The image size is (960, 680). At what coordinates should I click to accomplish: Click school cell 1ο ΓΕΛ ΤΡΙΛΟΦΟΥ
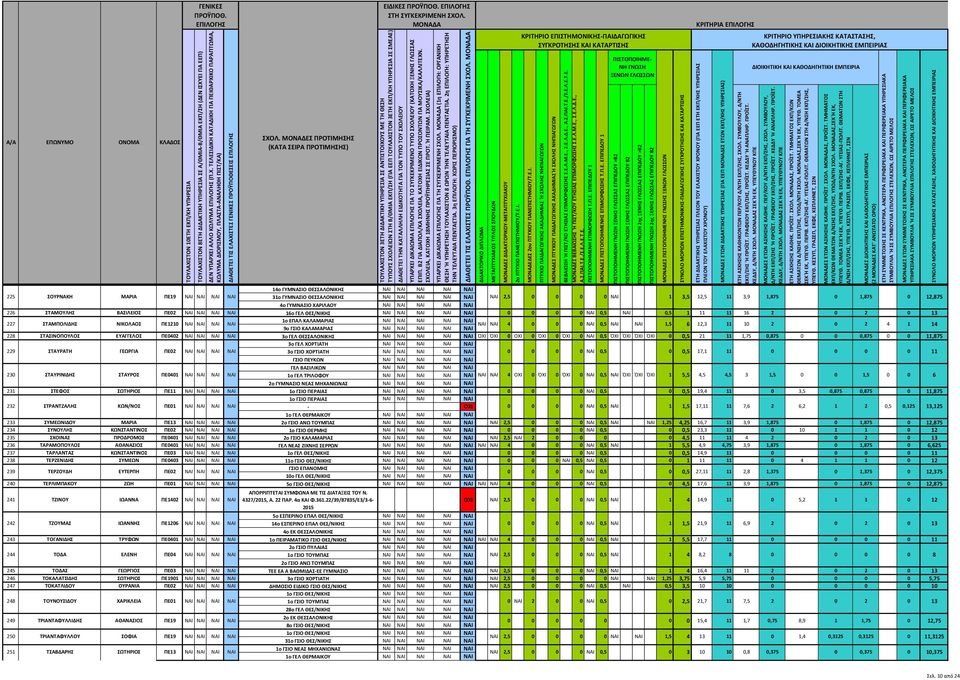coord(308,375)
